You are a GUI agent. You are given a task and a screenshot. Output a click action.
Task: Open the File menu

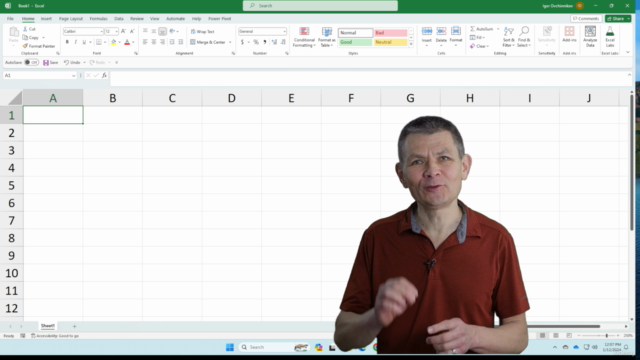[x=10, y=19]
